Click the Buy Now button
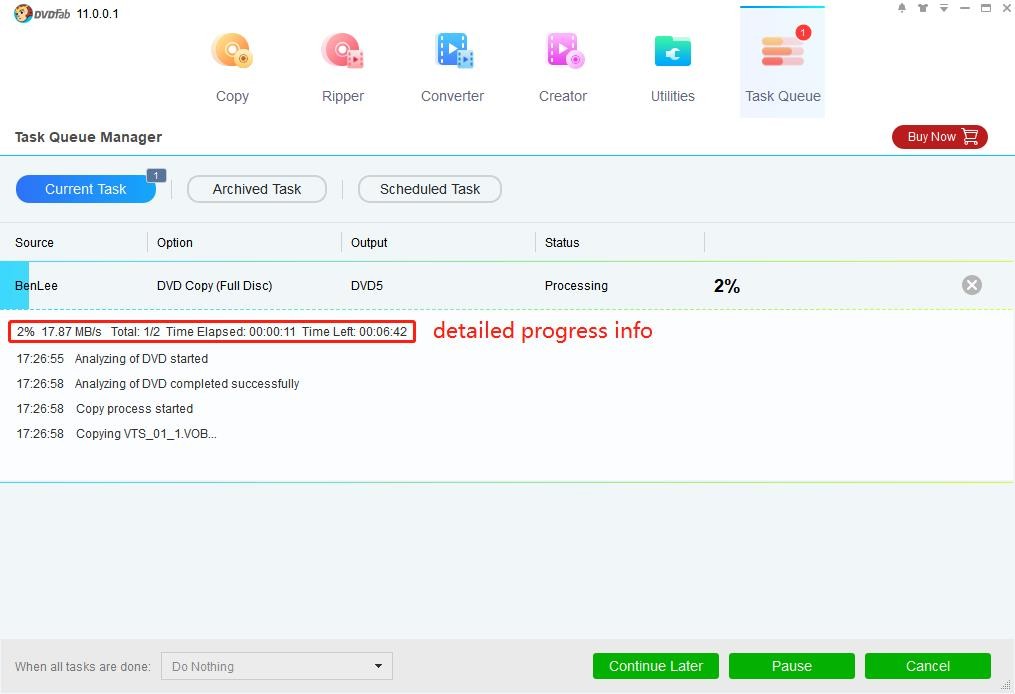The image size is (1015, 694). [x=939, y=137]
